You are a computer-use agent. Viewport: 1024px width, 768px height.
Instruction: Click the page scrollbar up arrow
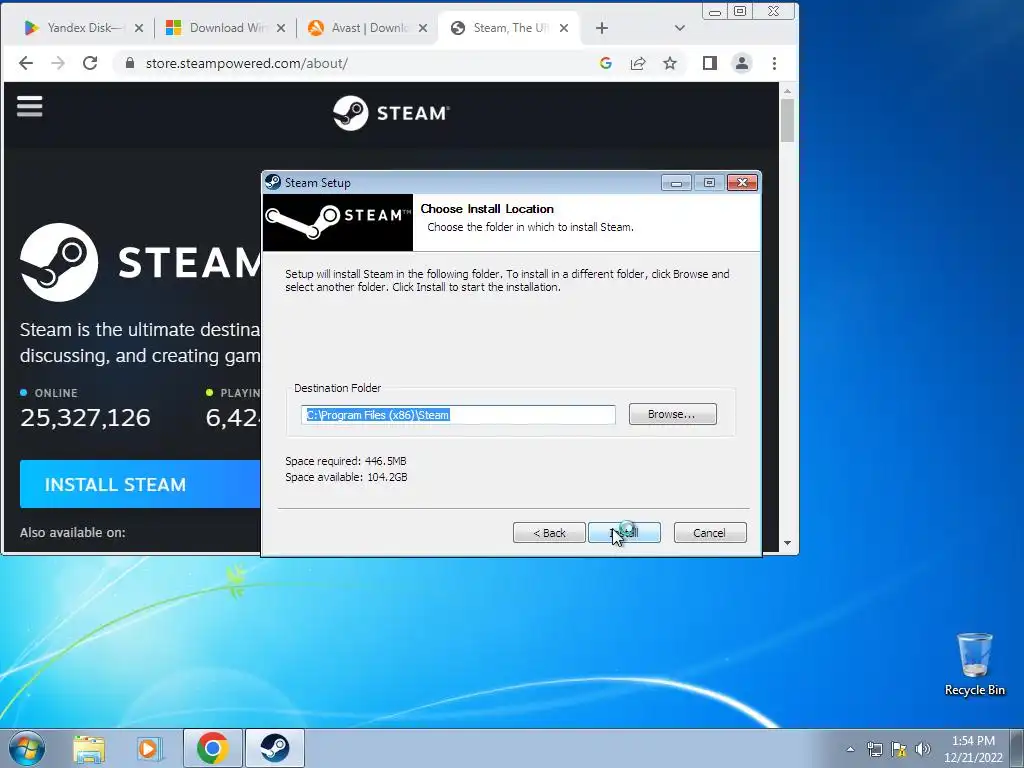(788, 91)
